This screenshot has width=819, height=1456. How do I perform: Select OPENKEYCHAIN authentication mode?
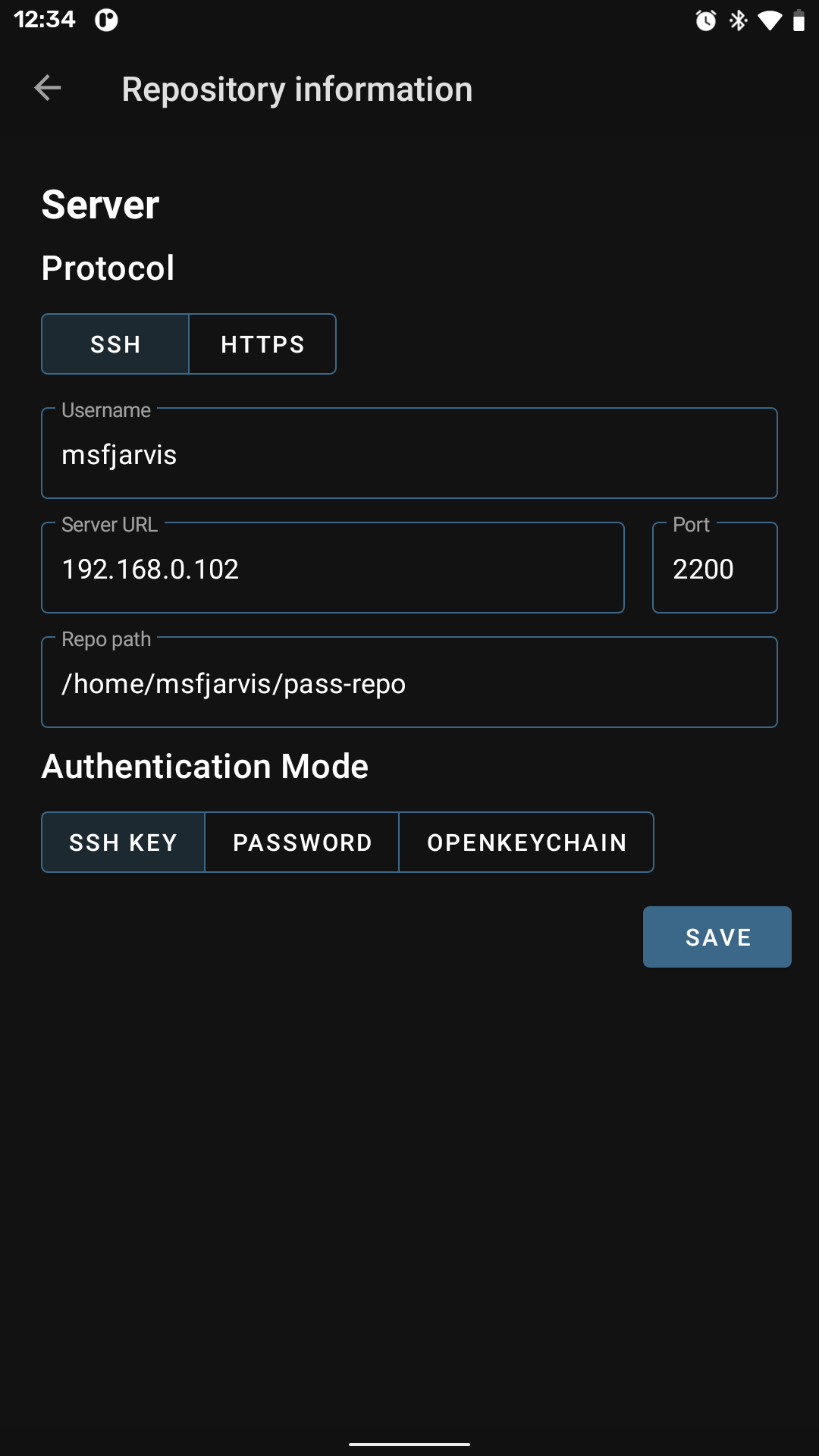click(526, 843)
